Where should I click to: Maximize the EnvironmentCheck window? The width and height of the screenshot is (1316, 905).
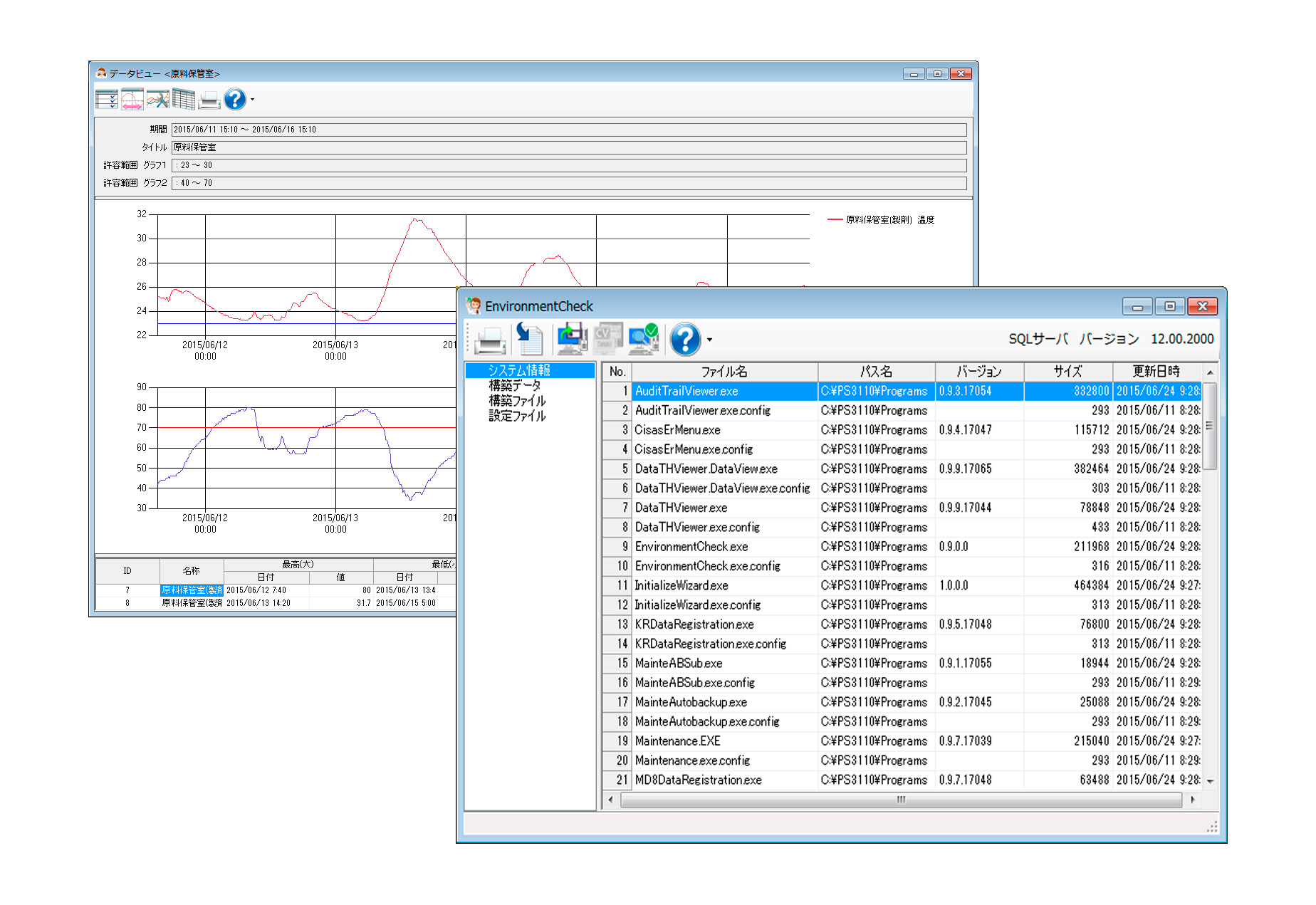tap(1170, 306)
